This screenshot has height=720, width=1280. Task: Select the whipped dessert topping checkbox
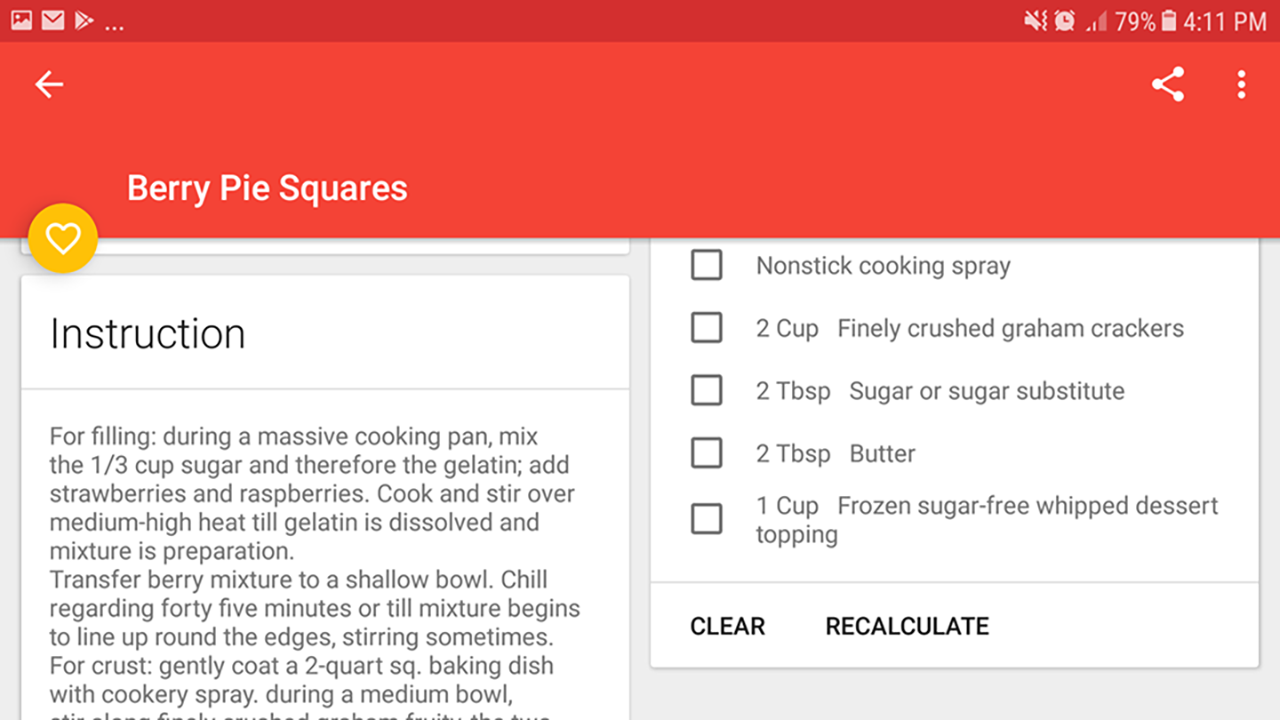[x=707, y=518]
